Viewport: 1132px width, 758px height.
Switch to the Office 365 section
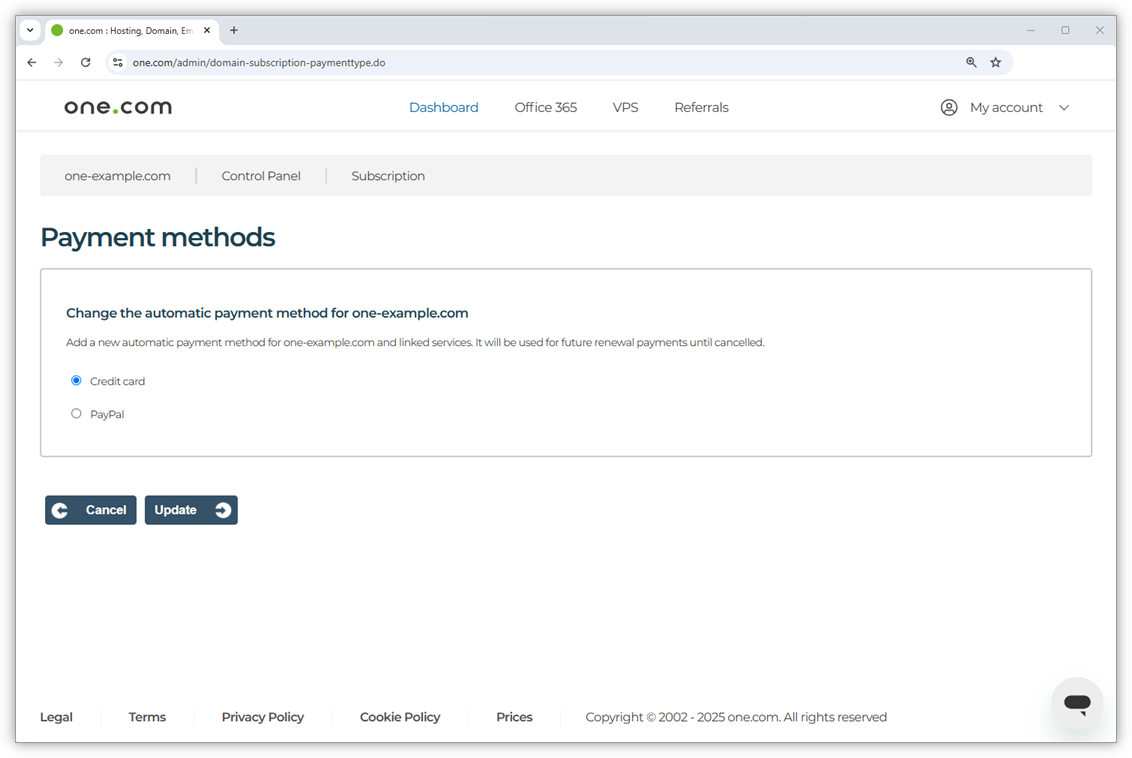pyautogui.click(x=545, y=107)
